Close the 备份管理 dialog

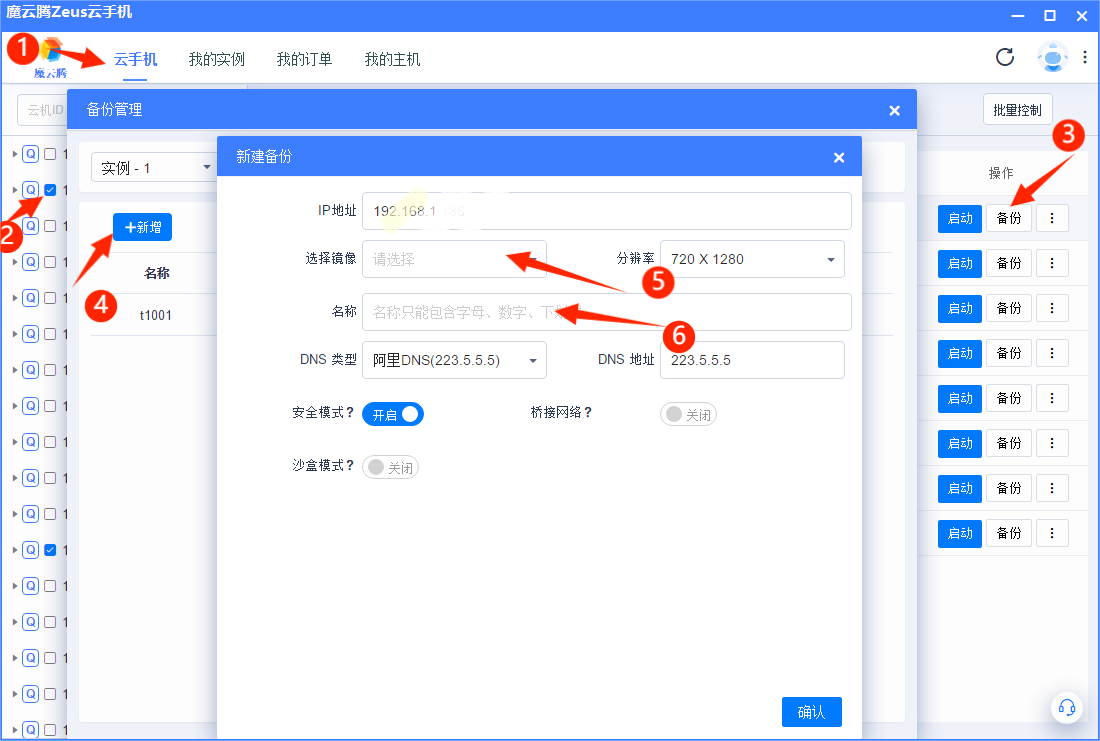894,110
